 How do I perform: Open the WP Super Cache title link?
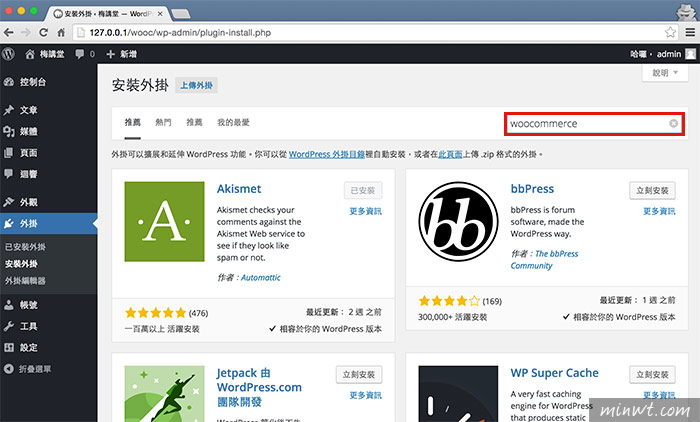pos(554,373)
